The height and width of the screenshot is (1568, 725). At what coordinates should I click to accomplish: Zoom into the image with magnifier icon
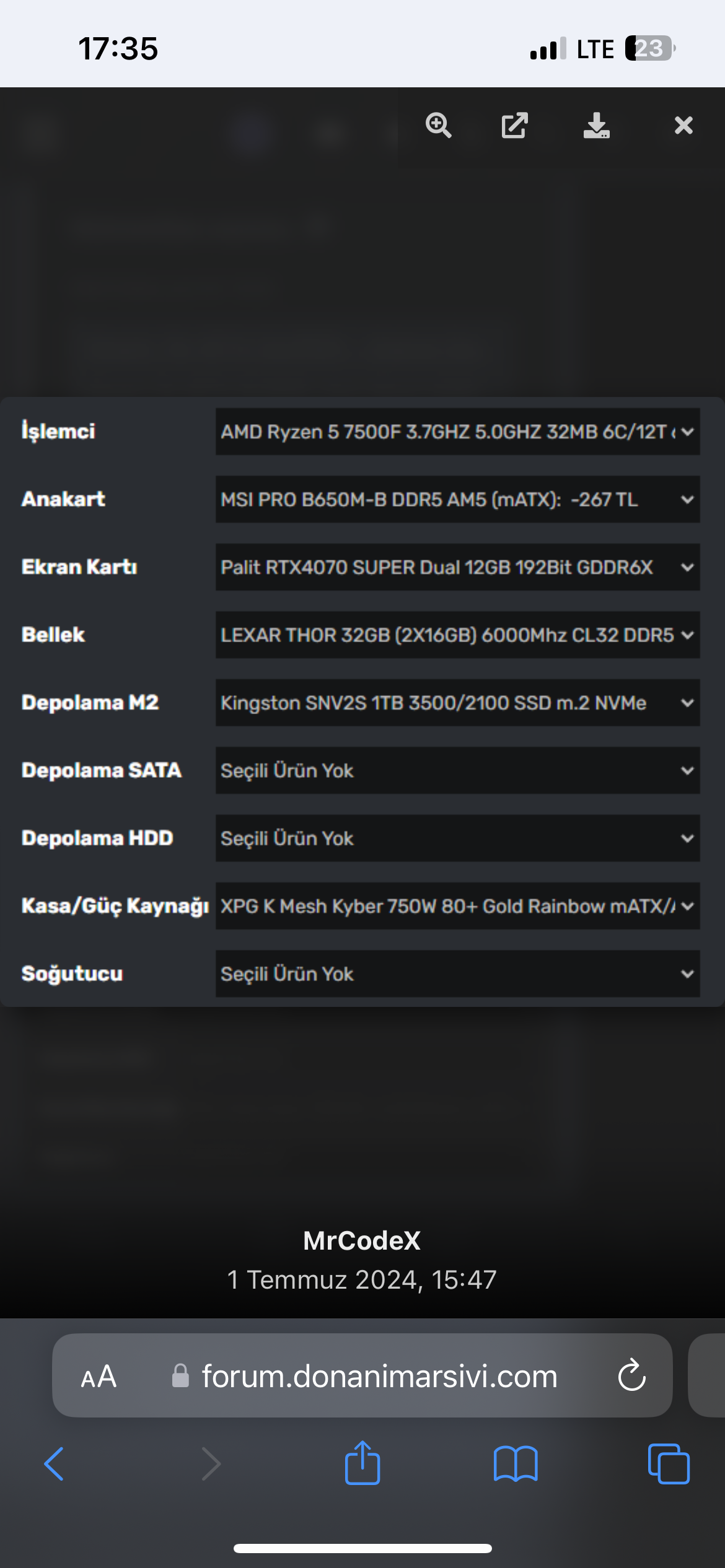click(x=438, y=126)
